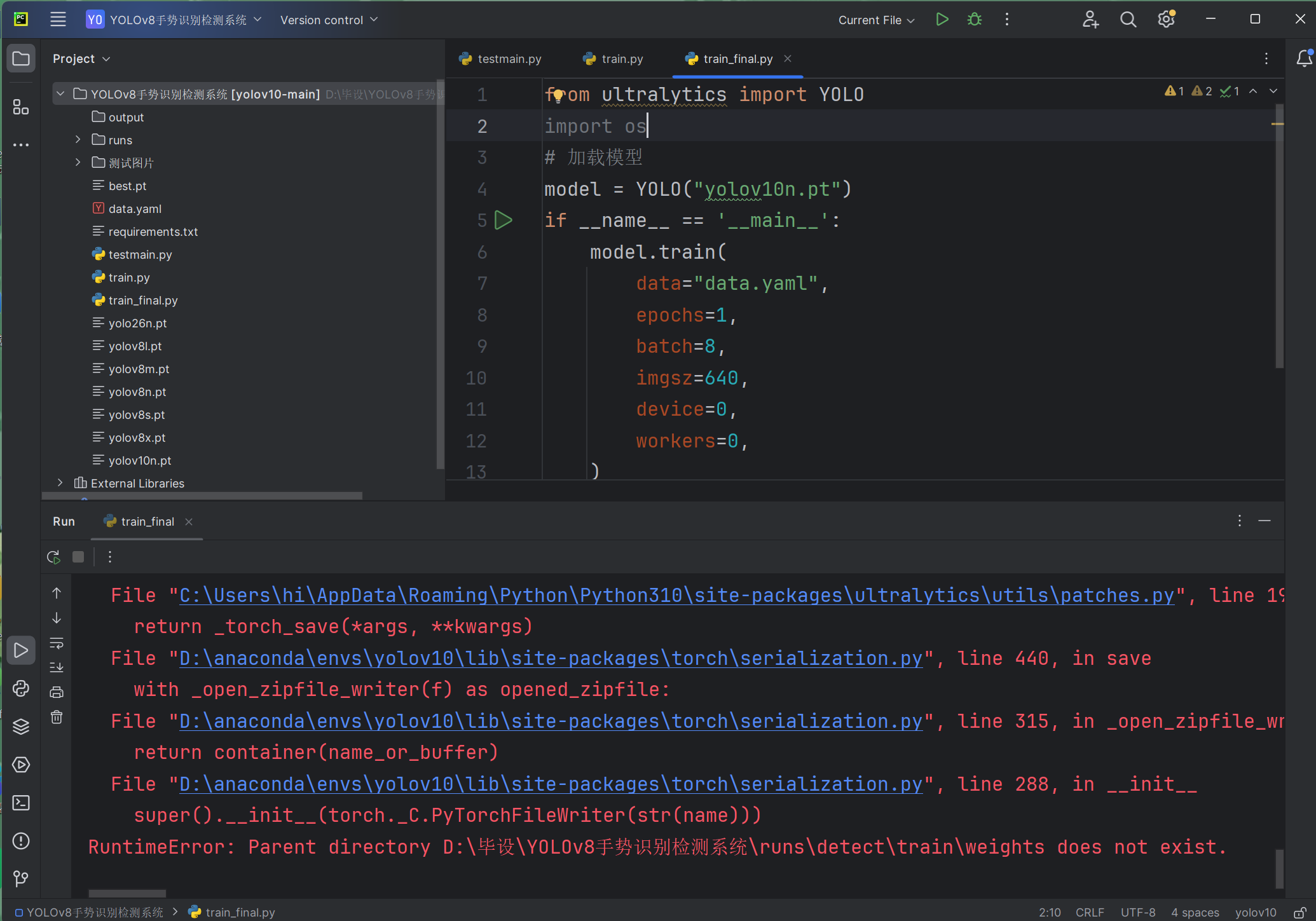Open the Structure tool window

pos(21,107)
